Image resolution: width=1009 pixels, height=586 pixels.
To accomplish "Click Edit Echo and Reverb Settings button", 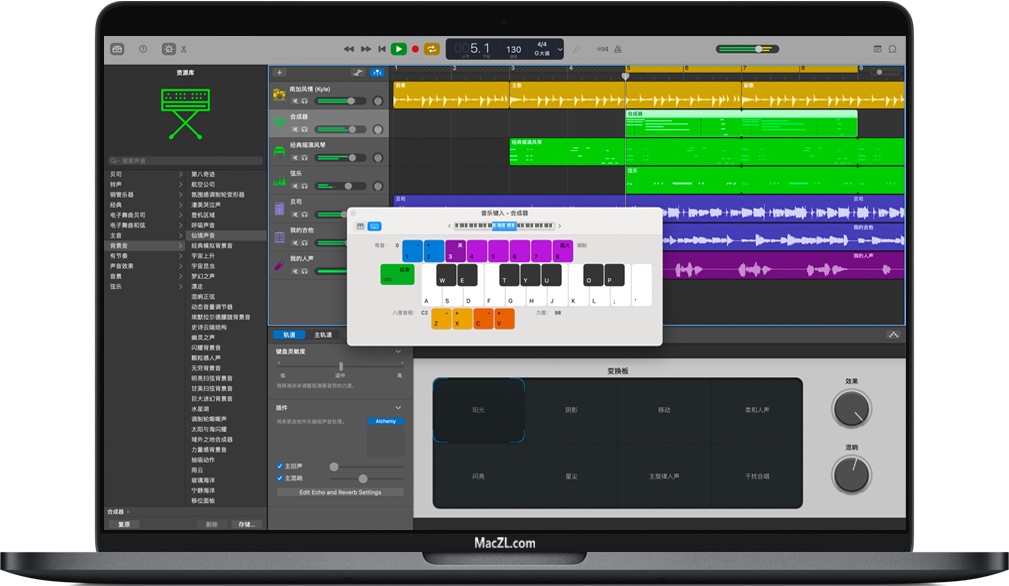I will (341, 490).
